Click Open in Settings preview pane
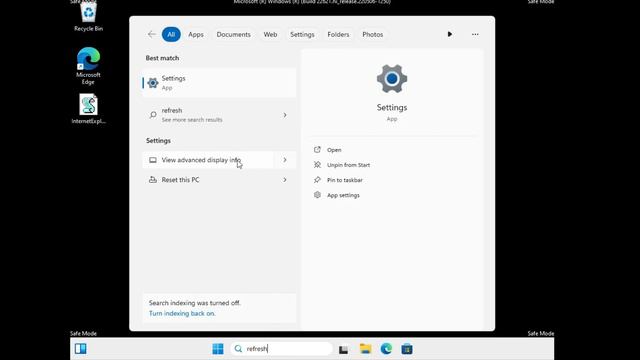Screen dimensions: 640x360 tap(334, 150)
